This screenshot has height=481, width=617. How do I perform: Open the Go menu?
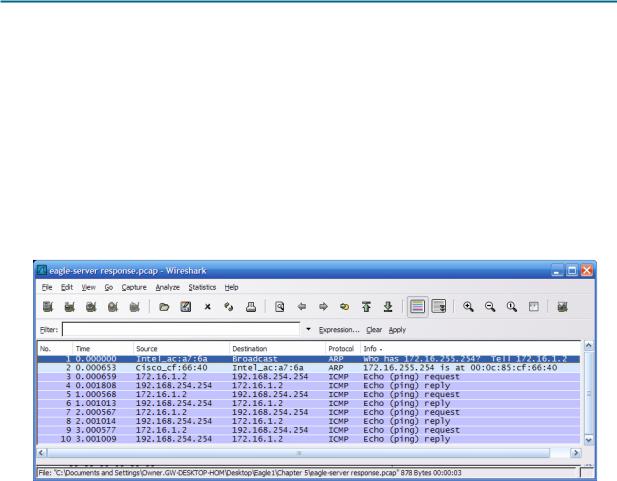(109, 287)
